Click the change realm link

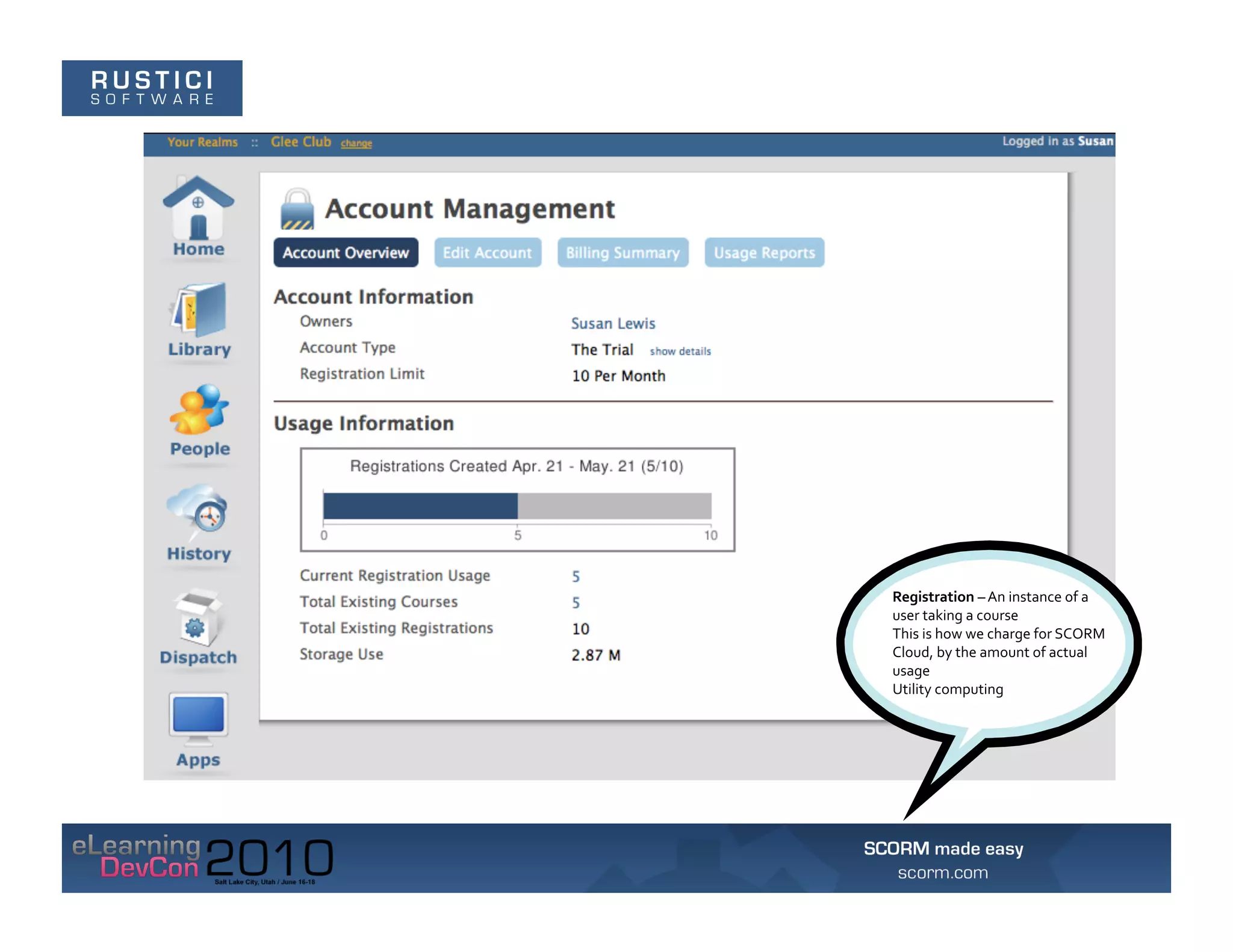356,143
